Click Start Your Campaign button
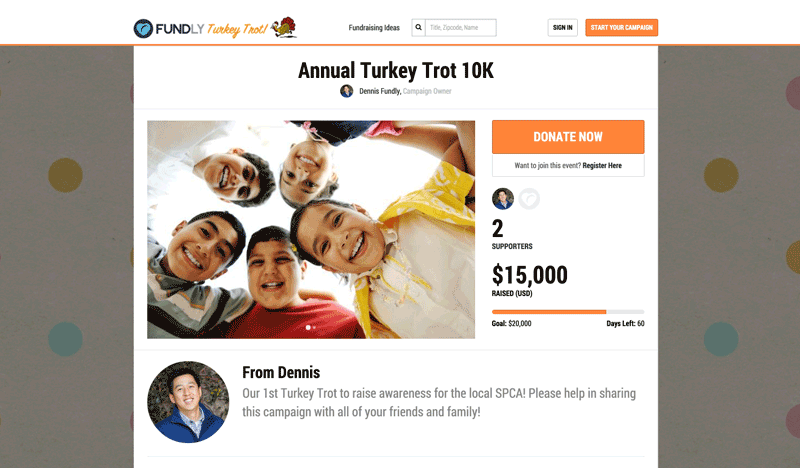800x468 pixels. pyautogui.click(x=621, y=28)
